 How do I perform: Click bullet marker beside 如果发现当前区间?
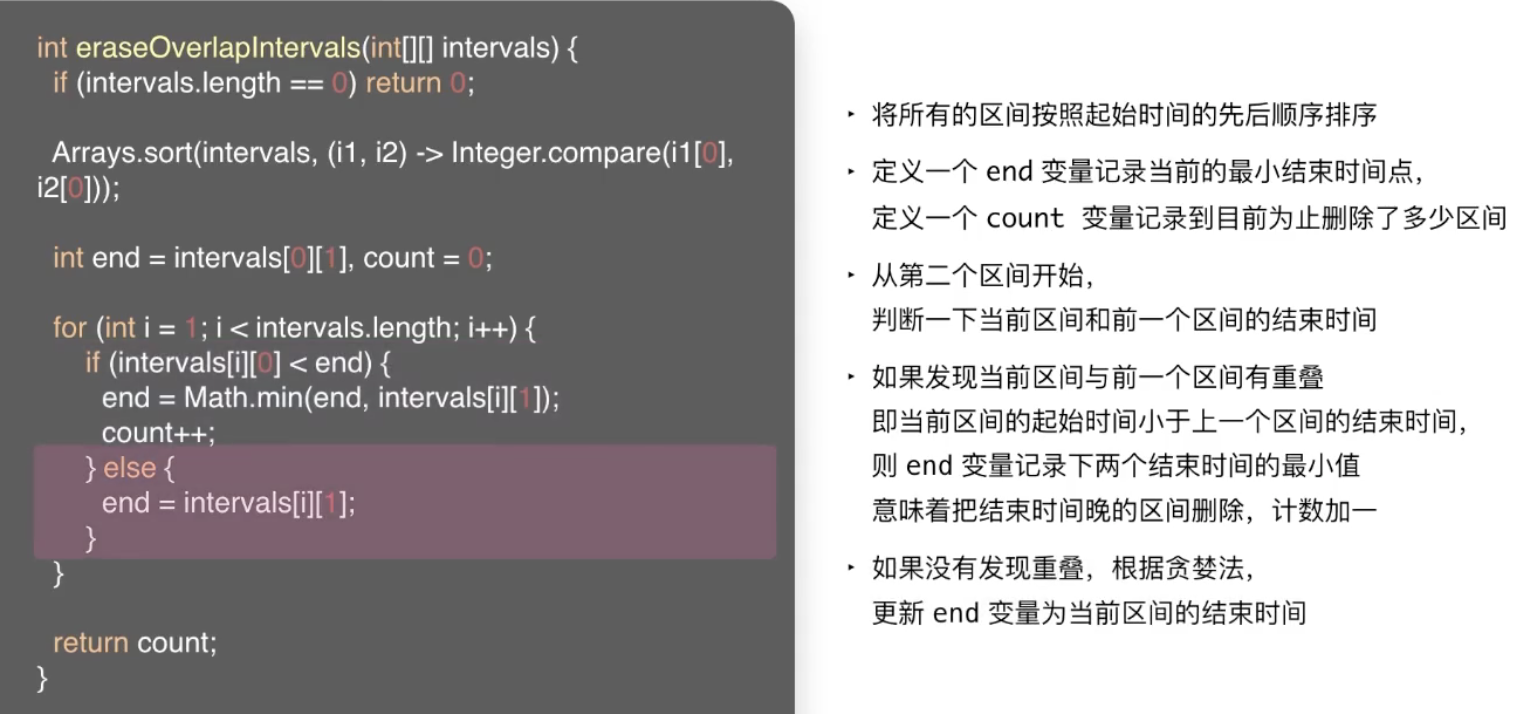pos(851,378)
